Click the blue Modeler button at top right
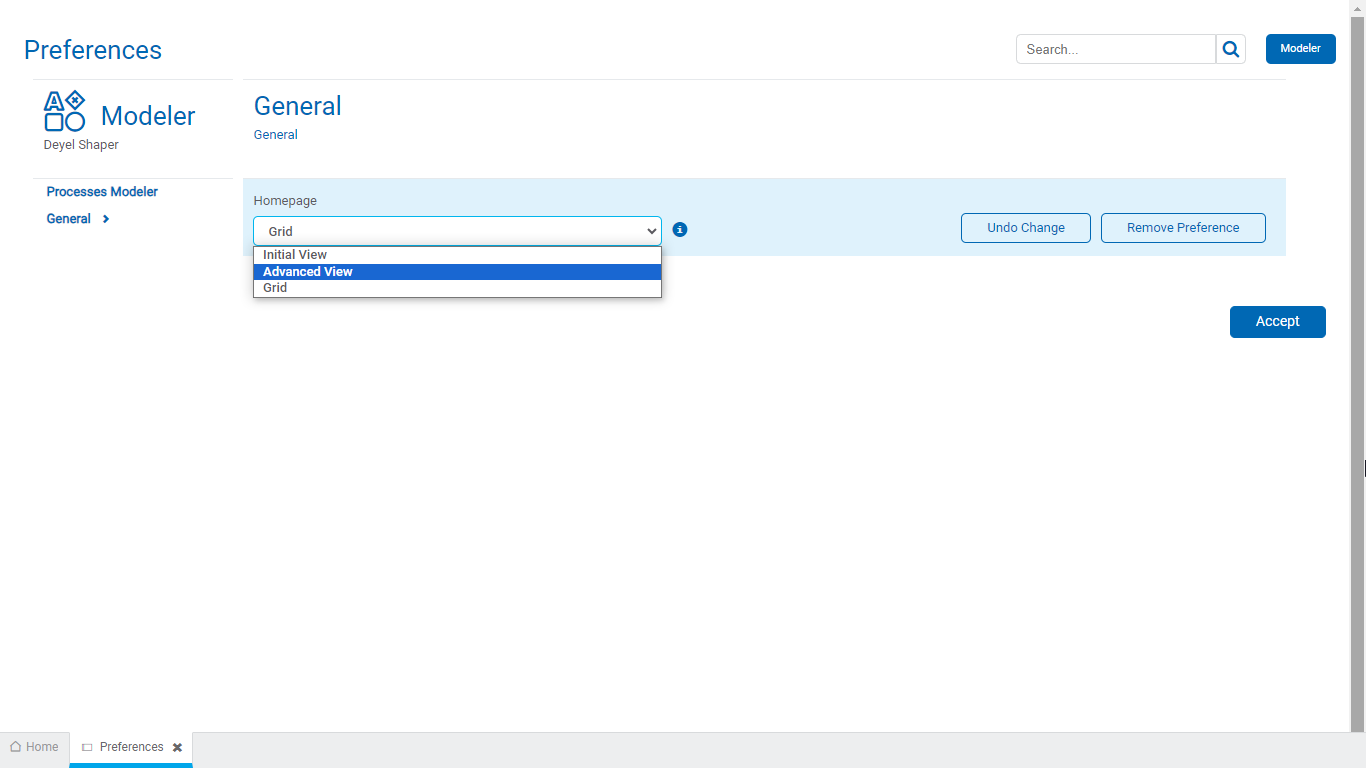This screenshot has width=1366, height=768. (x=1300, y=49)
